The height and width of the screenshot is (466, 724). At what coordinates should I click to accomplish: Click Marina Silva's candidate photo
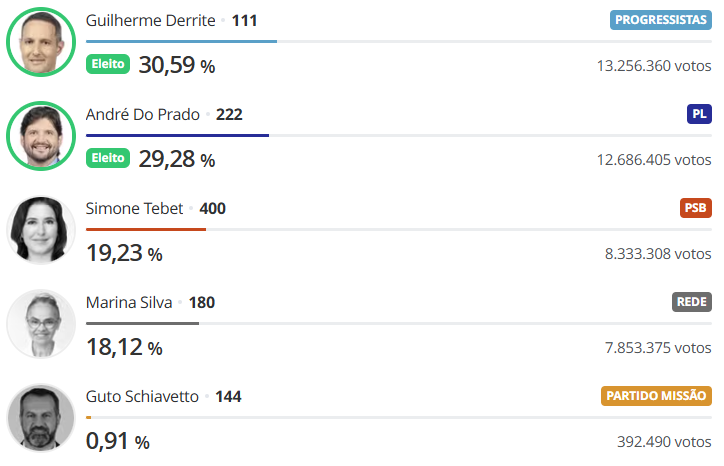coord(41,324)
